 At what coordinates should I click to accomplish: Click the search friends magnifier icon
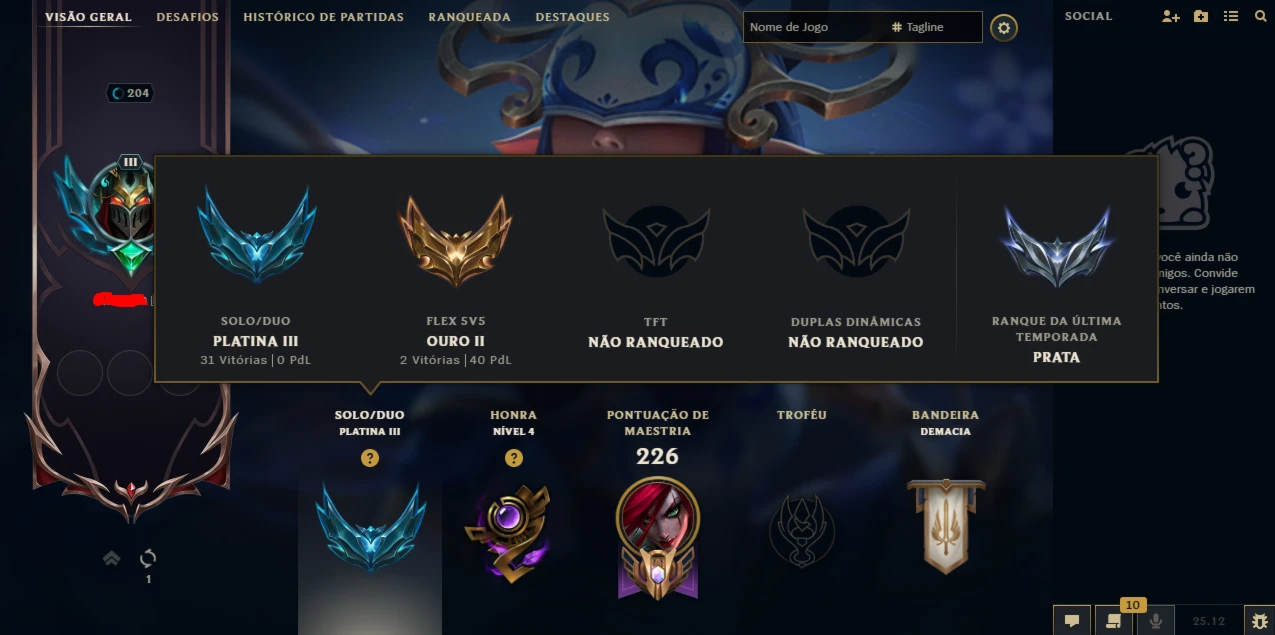pyautogui.click(x=1260, y=17)
